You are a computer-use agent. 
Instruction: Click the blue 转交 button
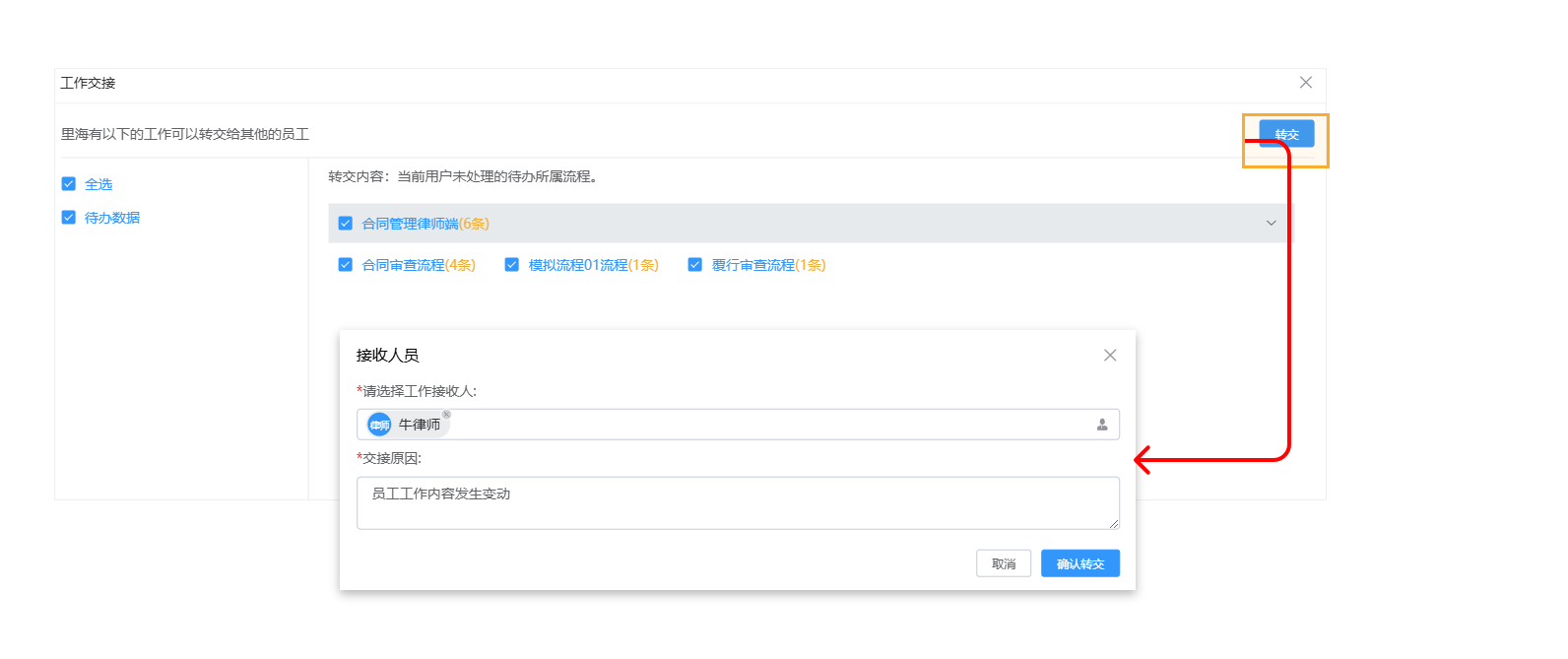(x=1286, y=134)
